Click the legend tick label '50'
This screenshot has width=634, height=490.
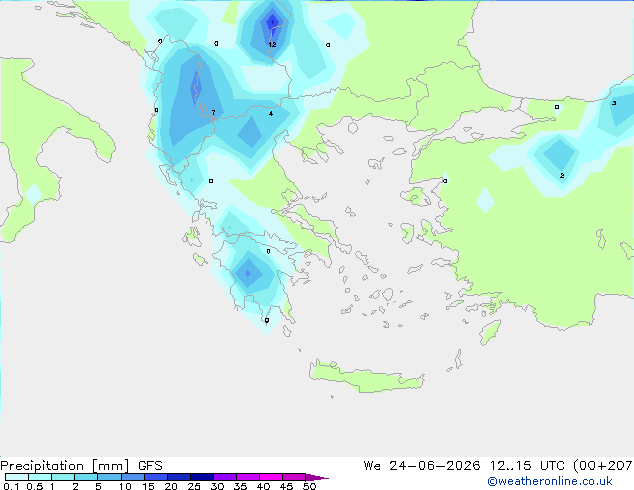[x=309, y=486]
